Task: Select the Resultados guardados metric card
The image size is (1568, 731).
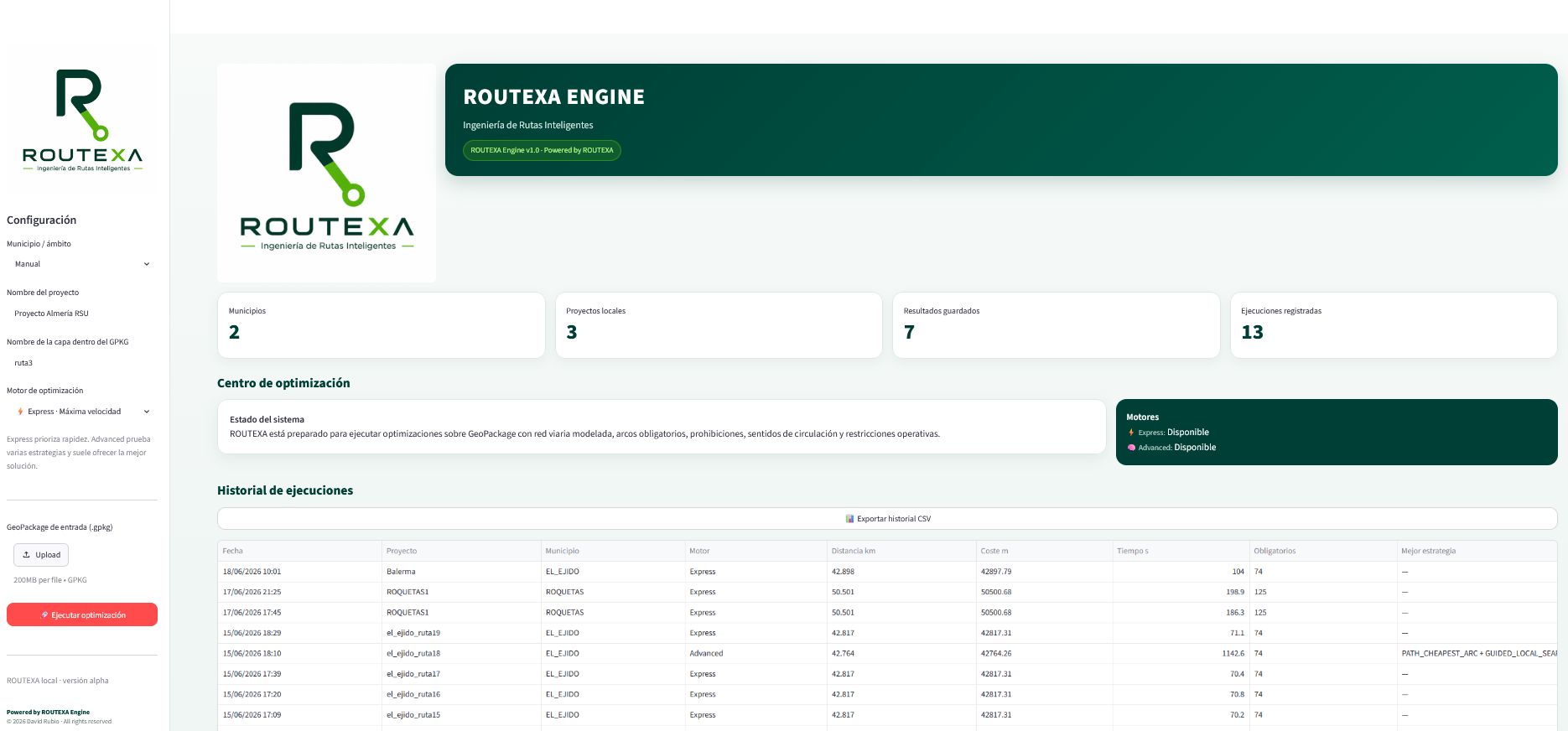Action: (x=1057, y=325)
